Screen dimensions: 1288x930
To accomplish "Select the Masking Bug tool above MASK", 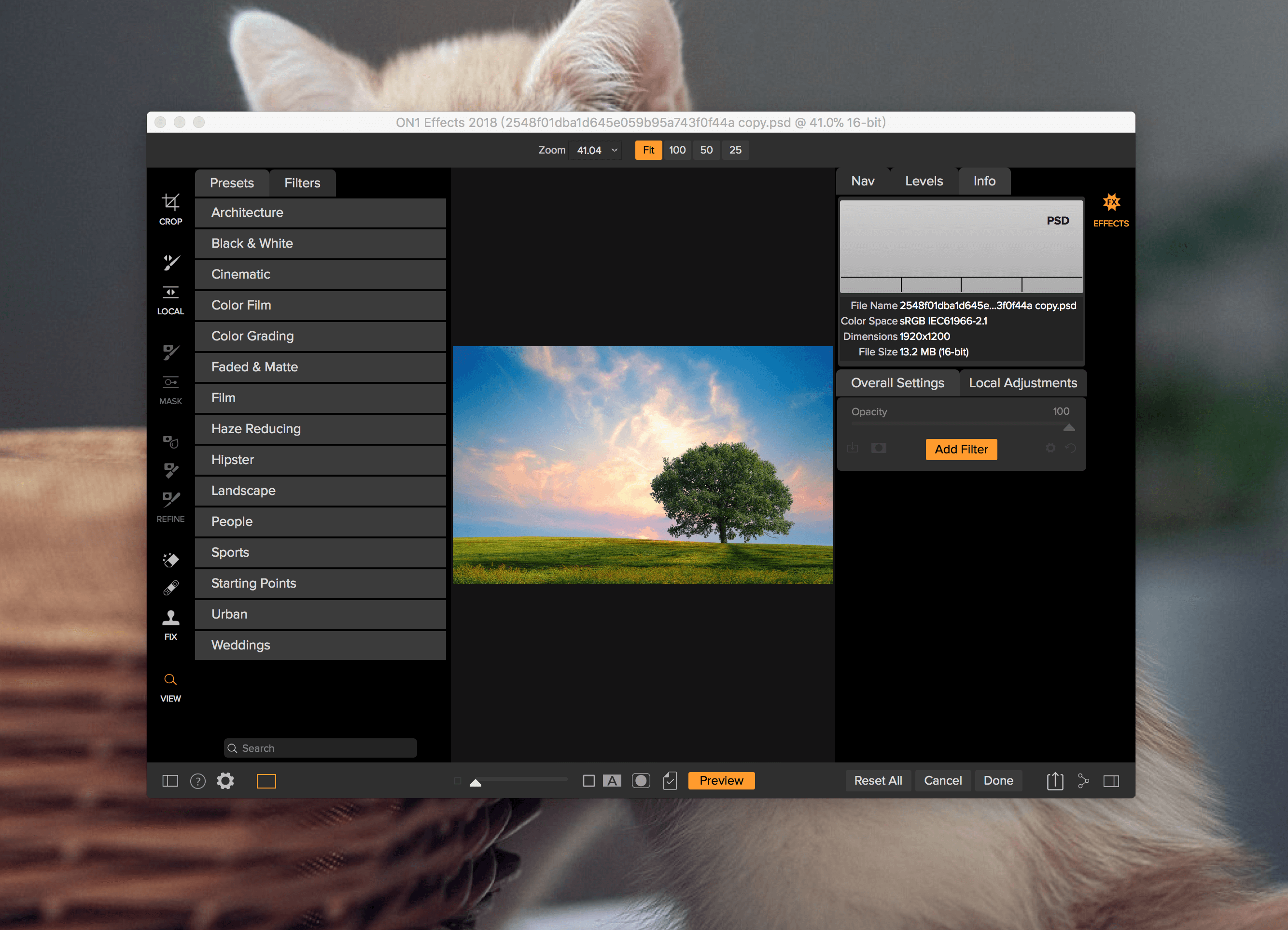I will point(170,382).
